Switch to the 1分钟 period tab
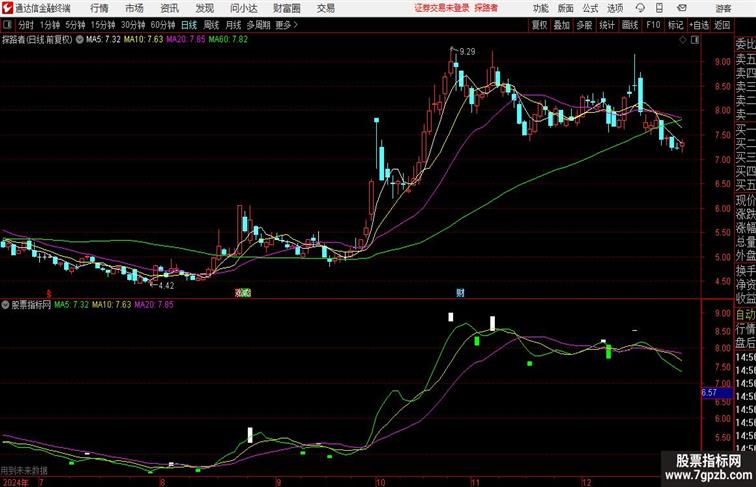 pos(50,25)
